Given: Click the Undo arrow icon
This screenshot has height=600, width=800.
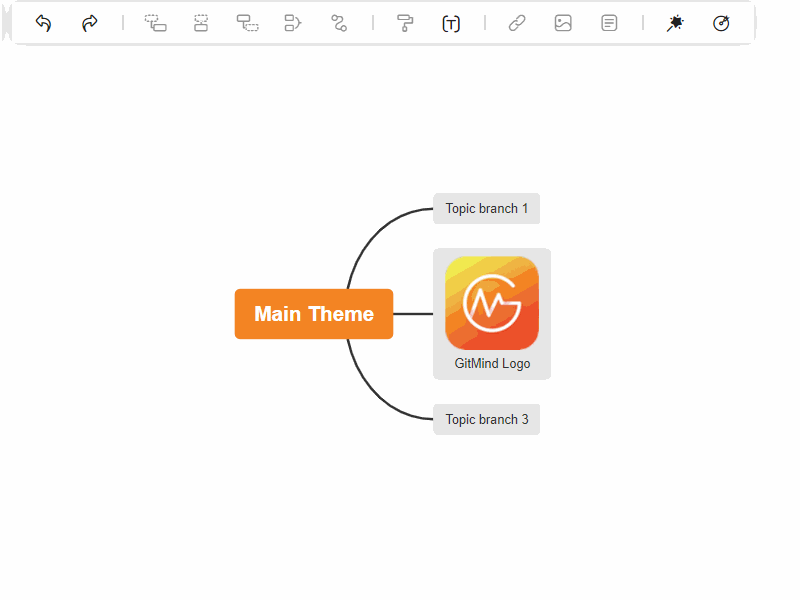Looking at the screenshot, I should [x=43, y=23].
